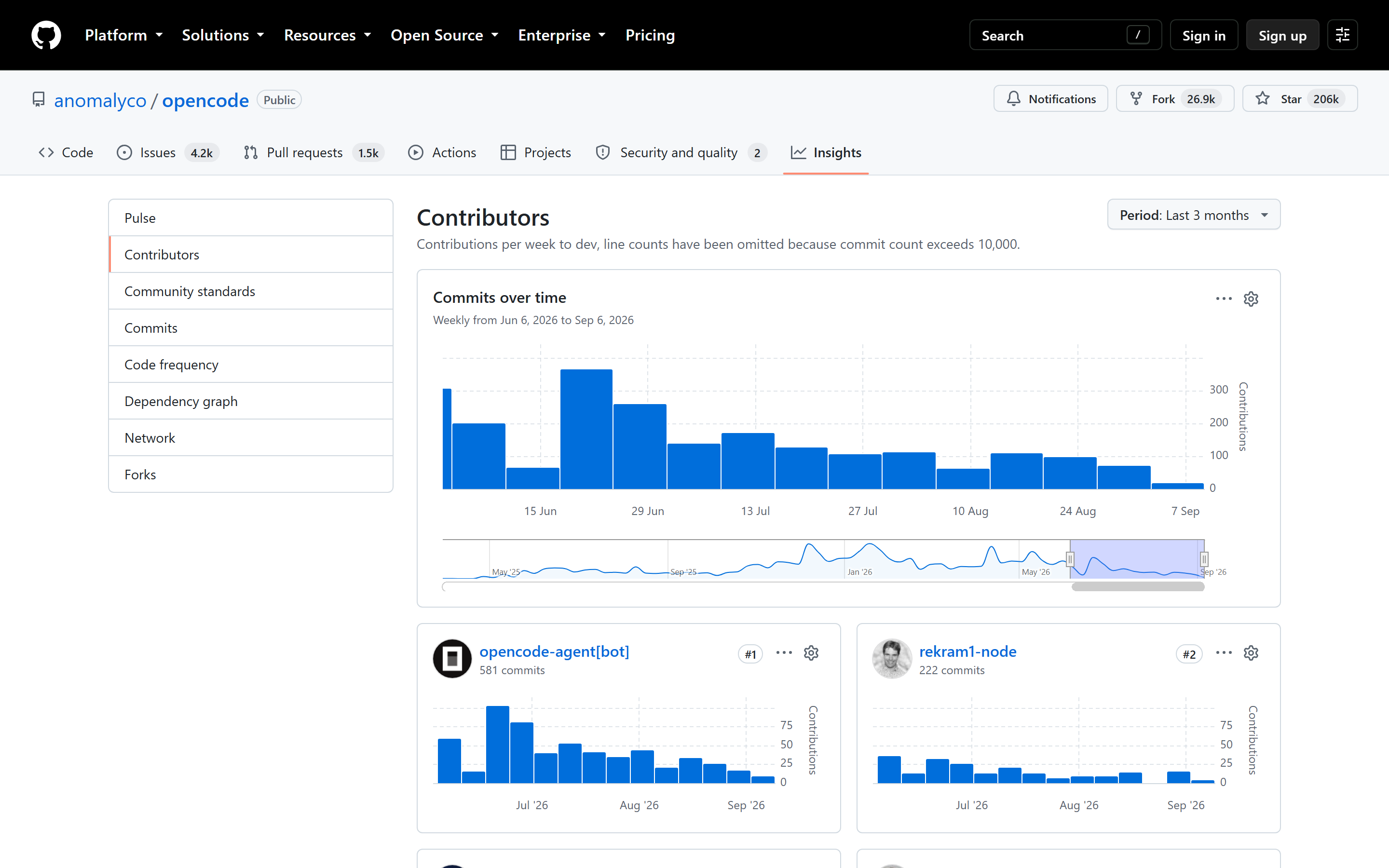
Task: Open the Pricing page
Action: coord(650,35)
